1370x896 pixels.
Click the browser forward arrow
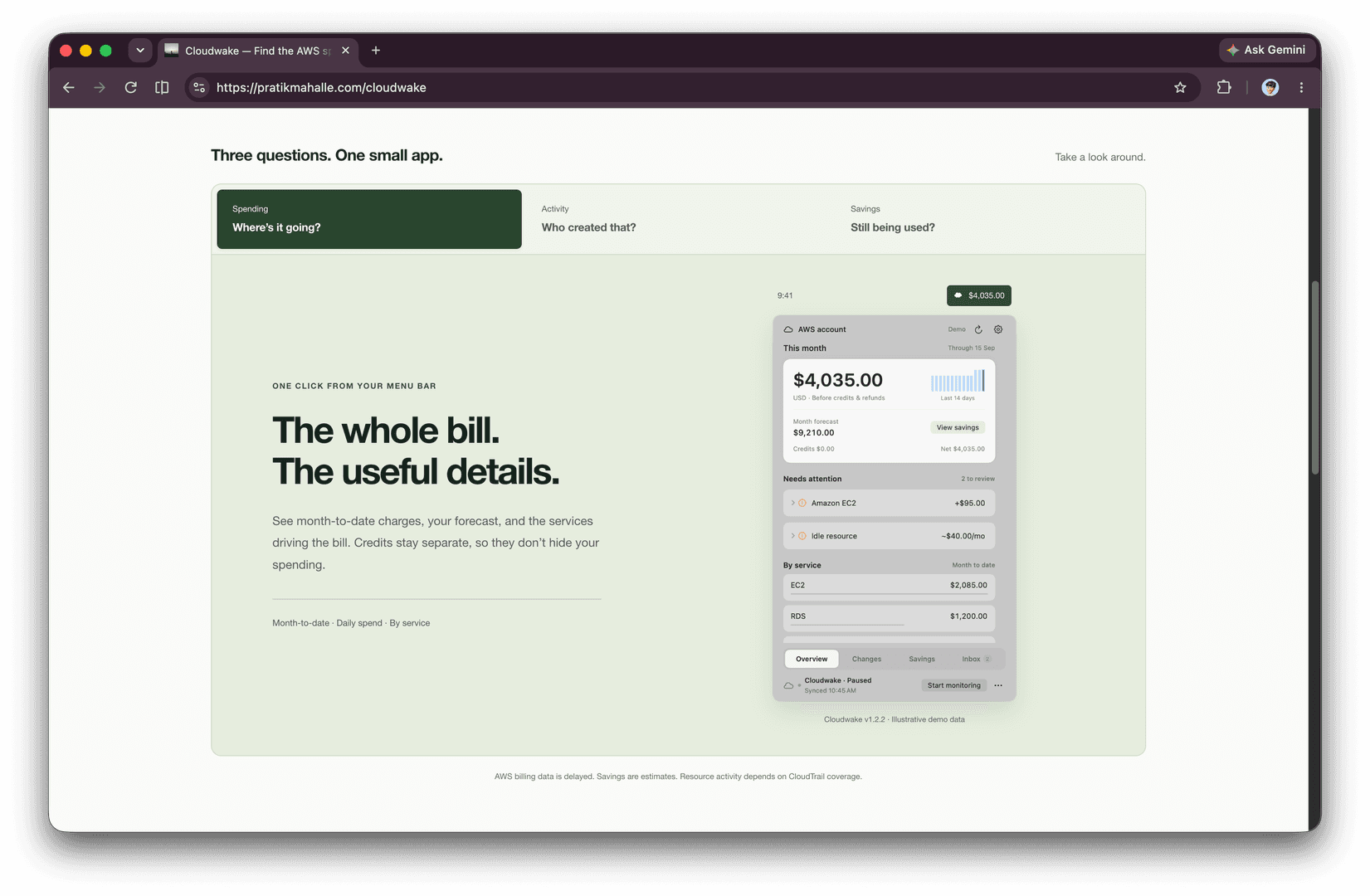(x=100, y=87)
